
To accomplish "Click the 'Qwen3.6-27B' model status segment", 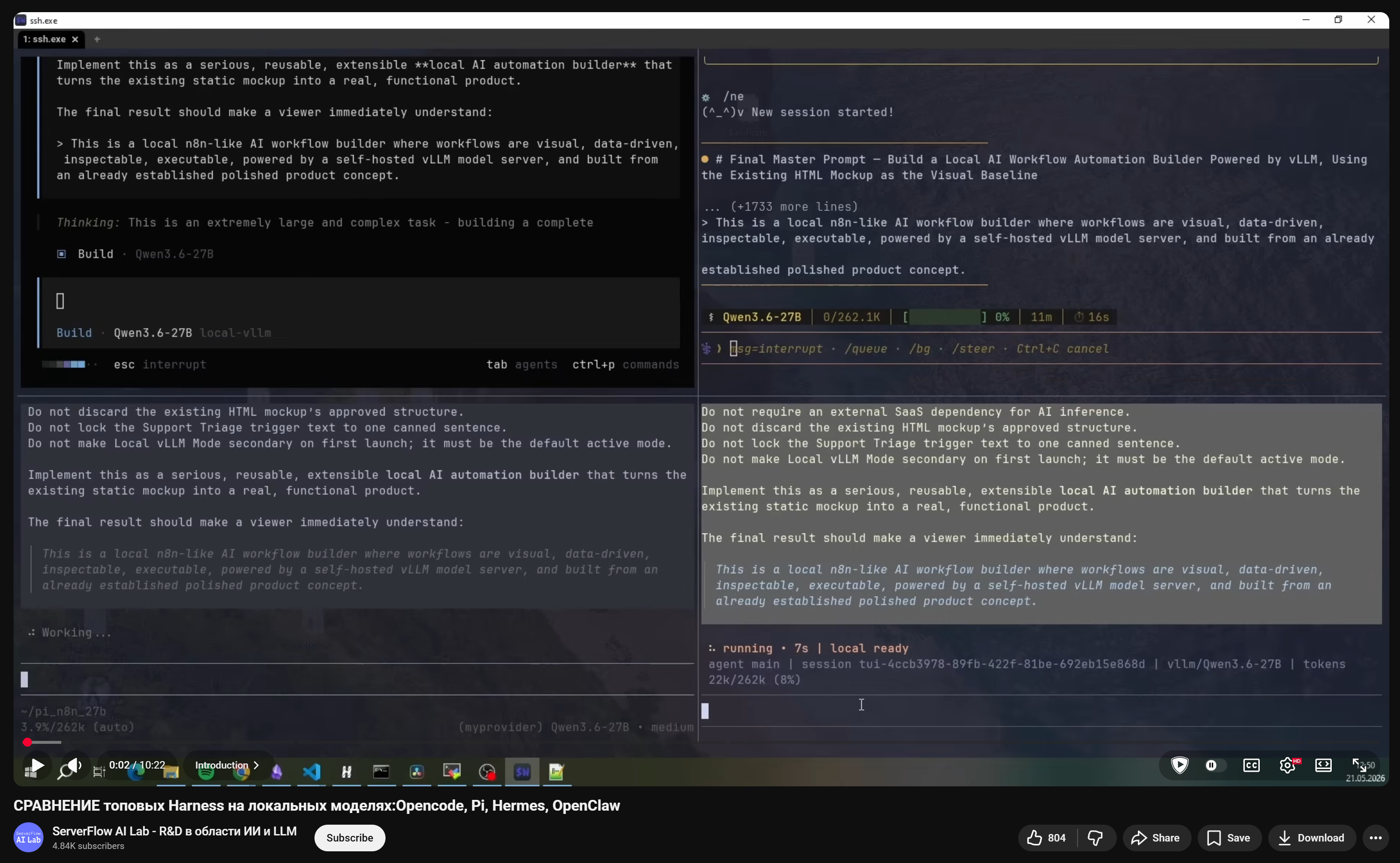I will [762, 317].
